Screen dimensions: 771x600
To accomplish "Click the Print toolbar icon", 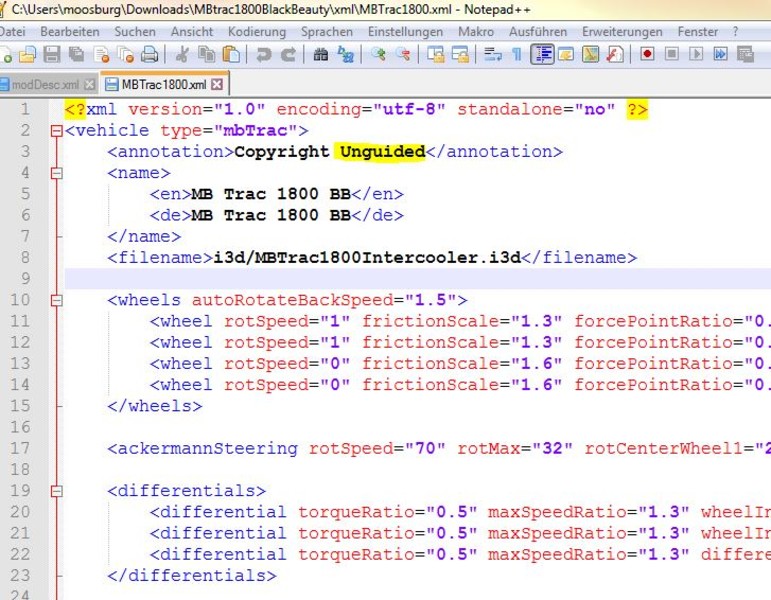I will [x=149, y=54].
